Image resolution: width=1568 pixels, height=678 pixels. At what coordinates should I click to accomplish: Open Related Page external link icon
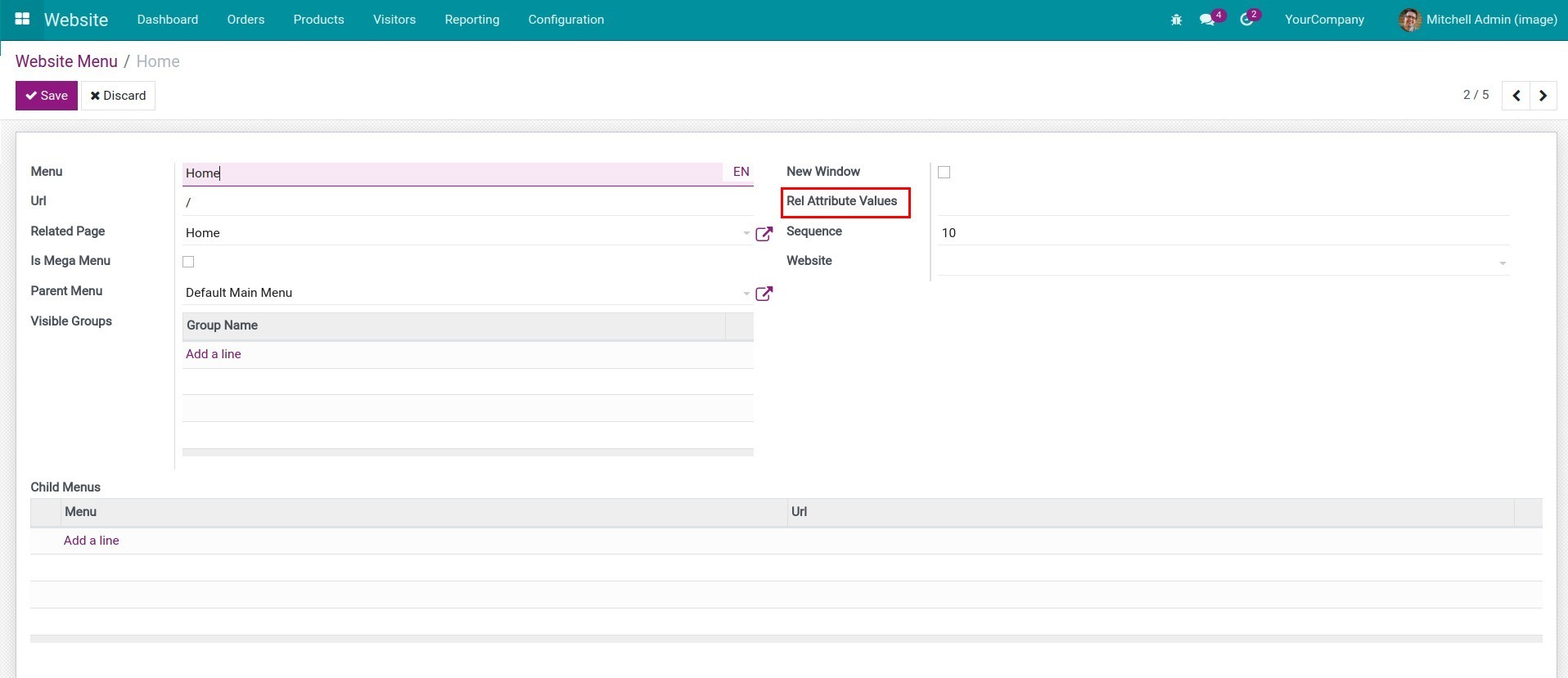(x=764, y=234)
